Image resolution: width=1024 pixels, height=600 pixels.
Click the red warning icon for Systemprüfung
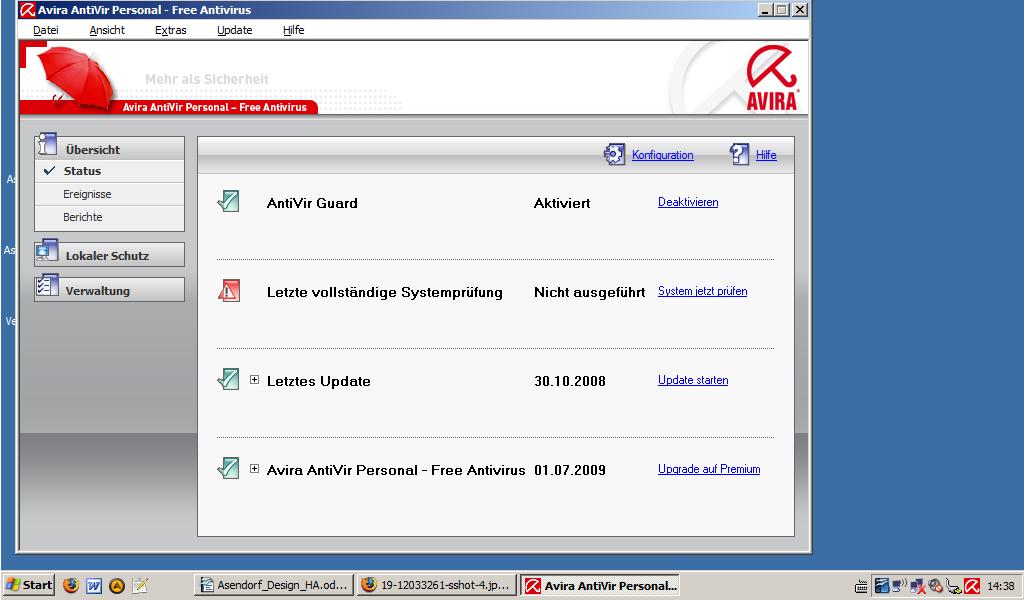coord(229,291)
